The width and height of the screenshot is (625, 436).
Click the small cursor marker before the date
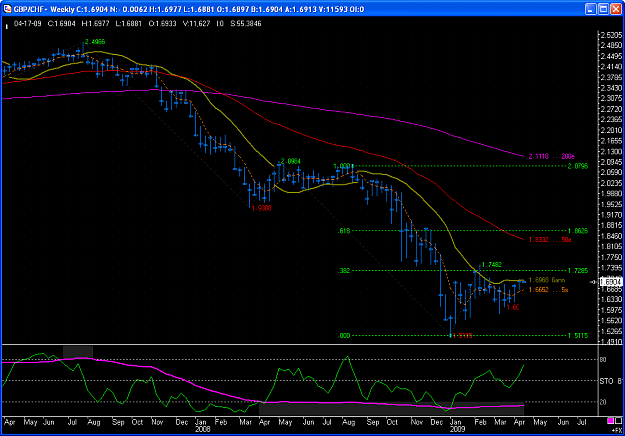6,27
